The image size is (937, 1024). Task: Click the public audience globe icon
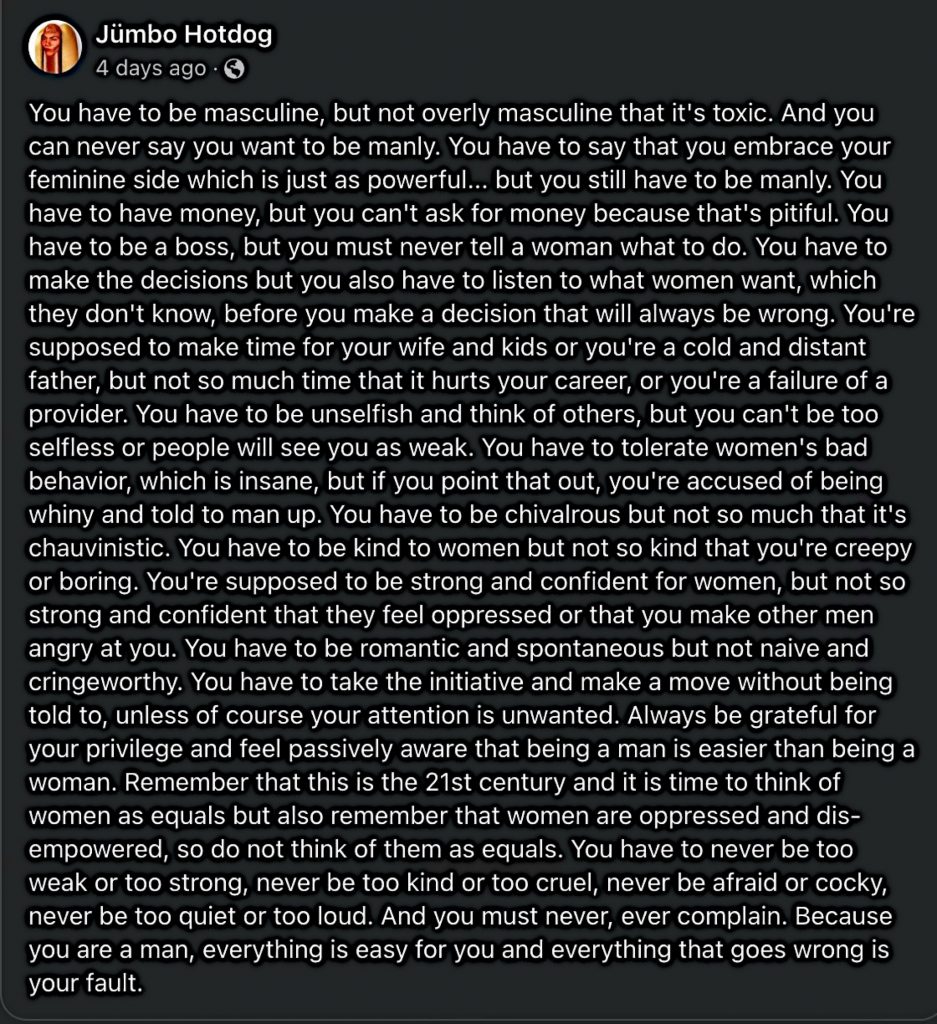[x=234, y=69]
